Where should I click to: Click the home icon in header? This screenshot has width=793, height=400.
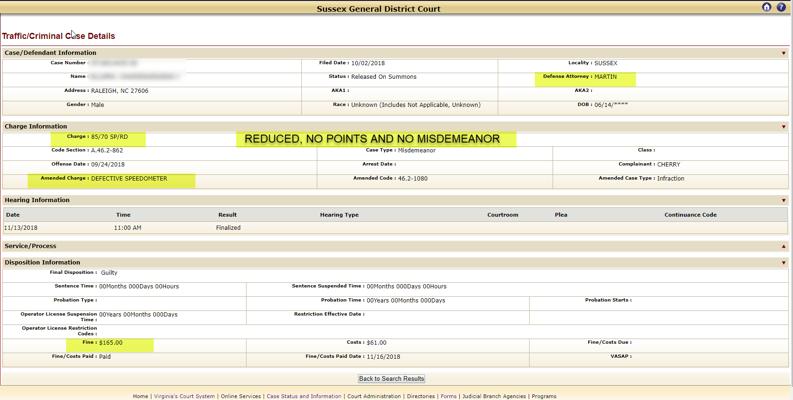click(x=767, y=7)
